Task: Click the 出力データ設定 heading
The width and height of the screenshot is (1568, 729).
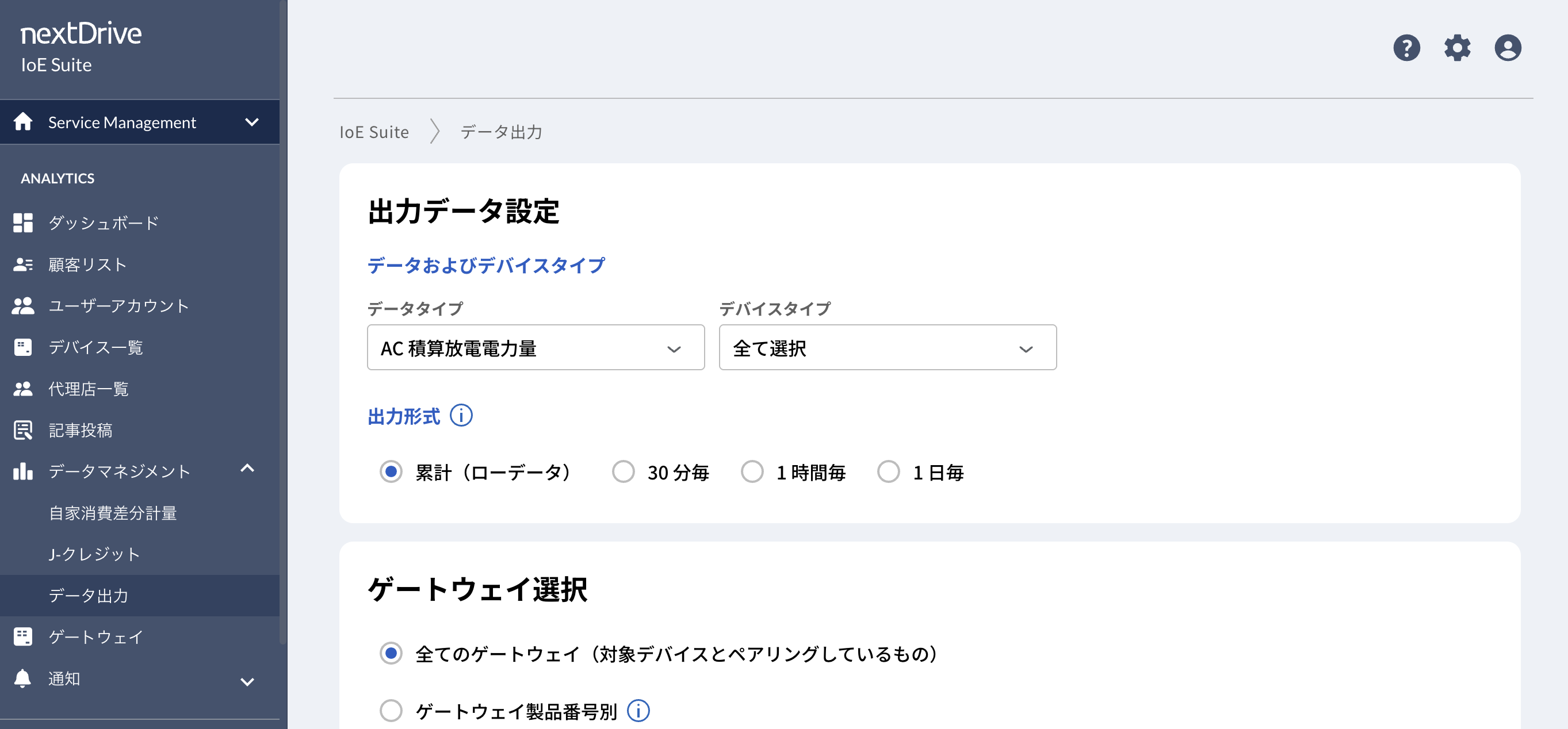Action: click(463, 210)
